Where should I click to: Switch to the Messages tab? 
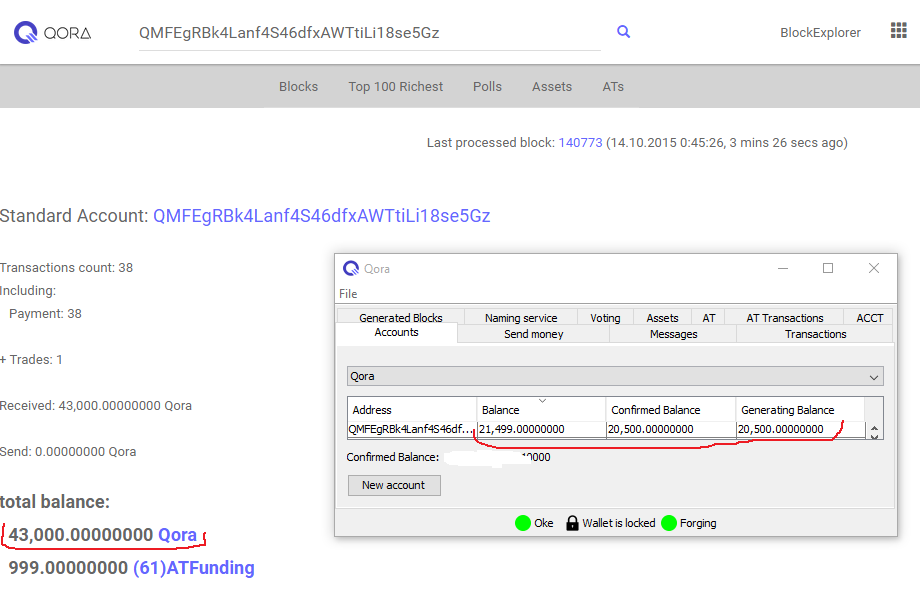coord(673,334)
